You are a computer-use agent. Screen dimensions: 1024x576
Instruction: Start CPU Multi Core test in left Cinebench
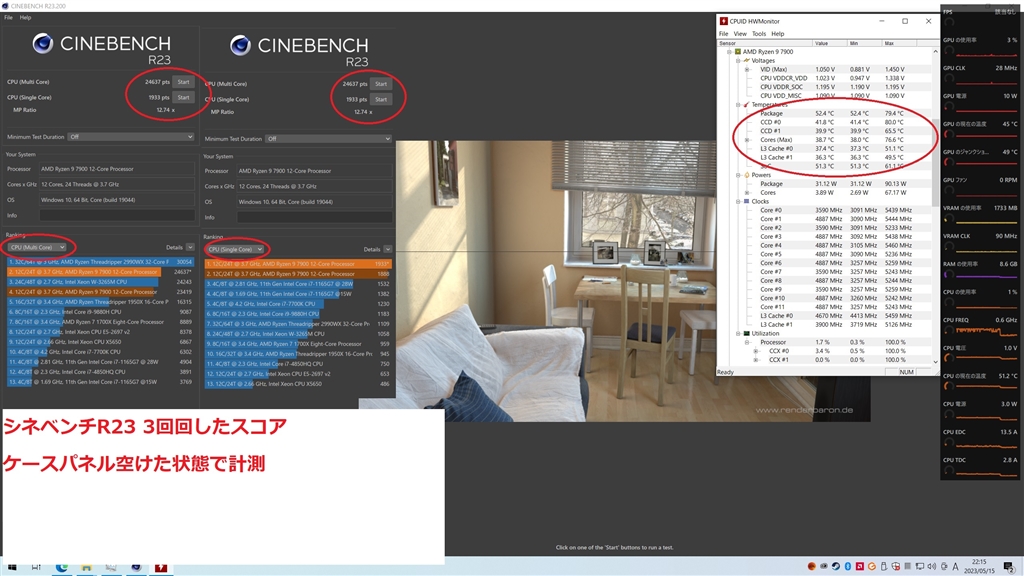pyautogui.click(x=184, y=82)
